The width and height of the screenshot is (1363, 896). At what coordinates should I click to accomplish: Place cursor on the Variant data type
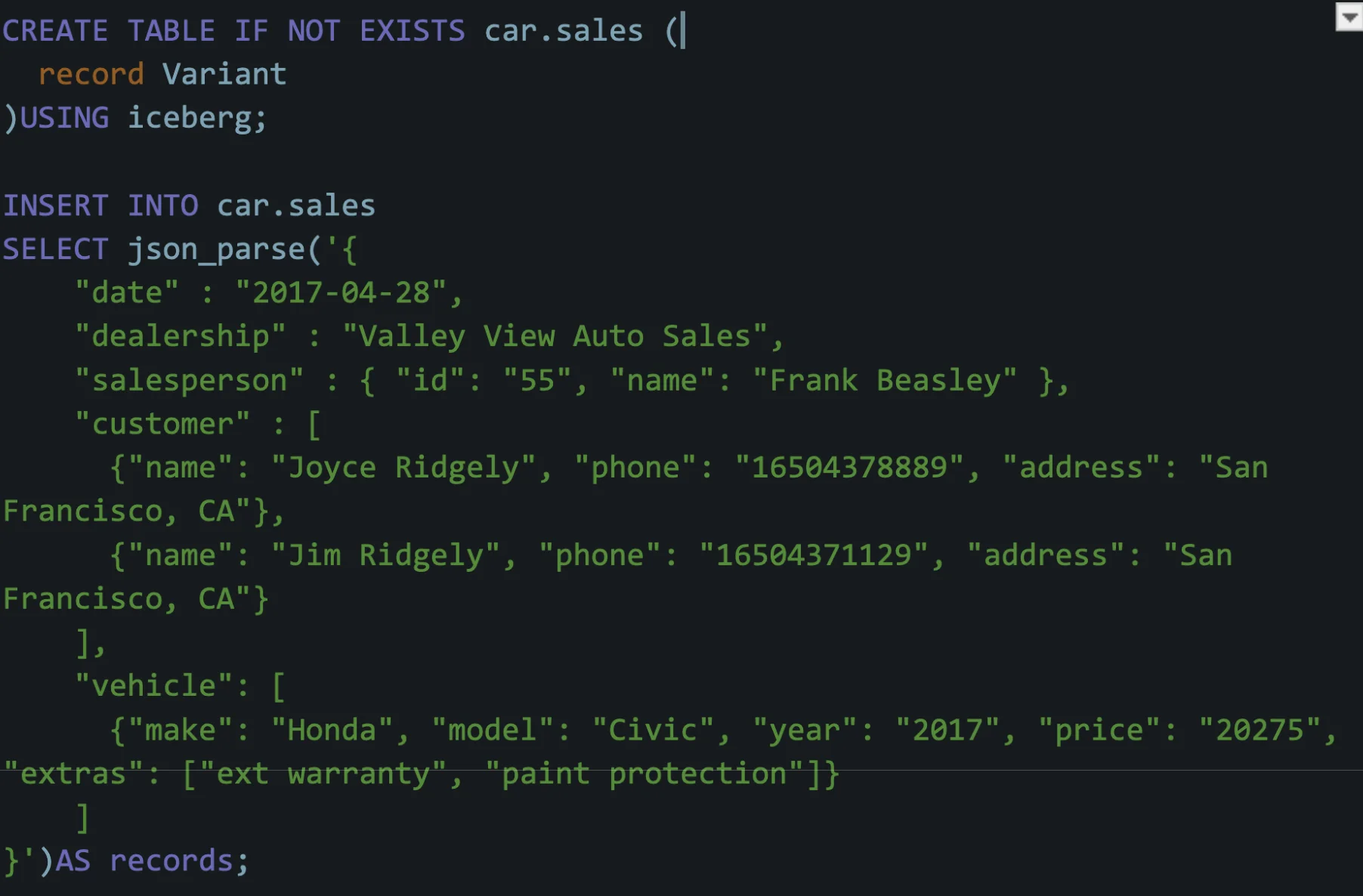(224, 74)
